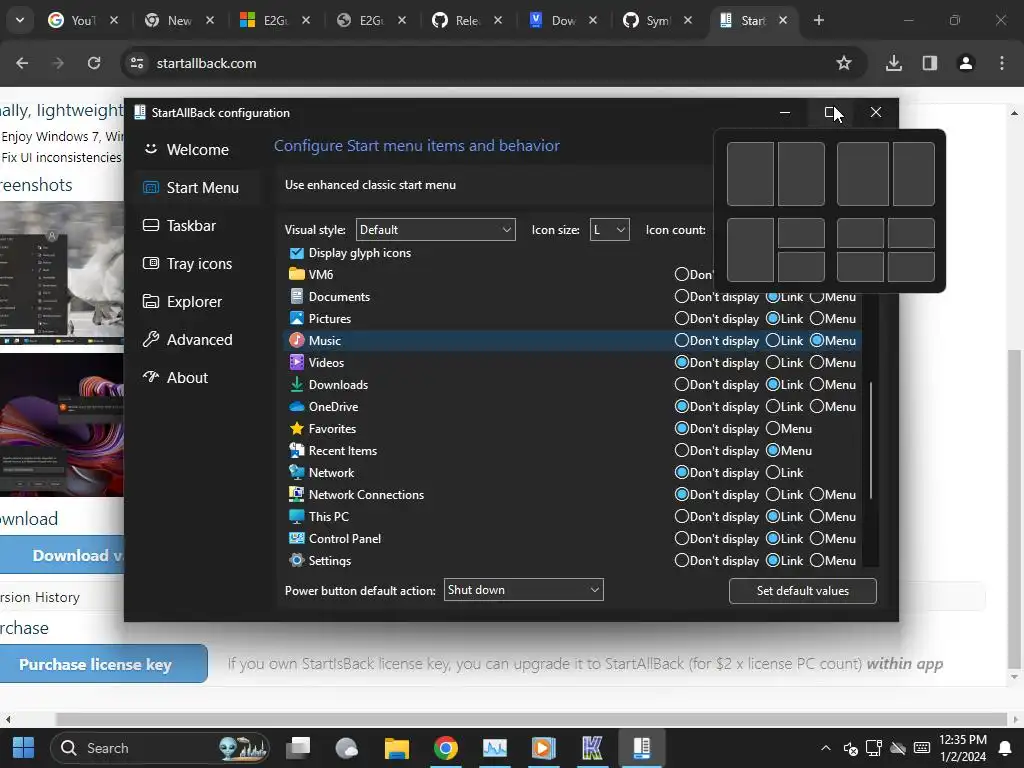Open the Icon size dropdown
The width and height of the screenshot is (1024, 768).
(609, 230)
